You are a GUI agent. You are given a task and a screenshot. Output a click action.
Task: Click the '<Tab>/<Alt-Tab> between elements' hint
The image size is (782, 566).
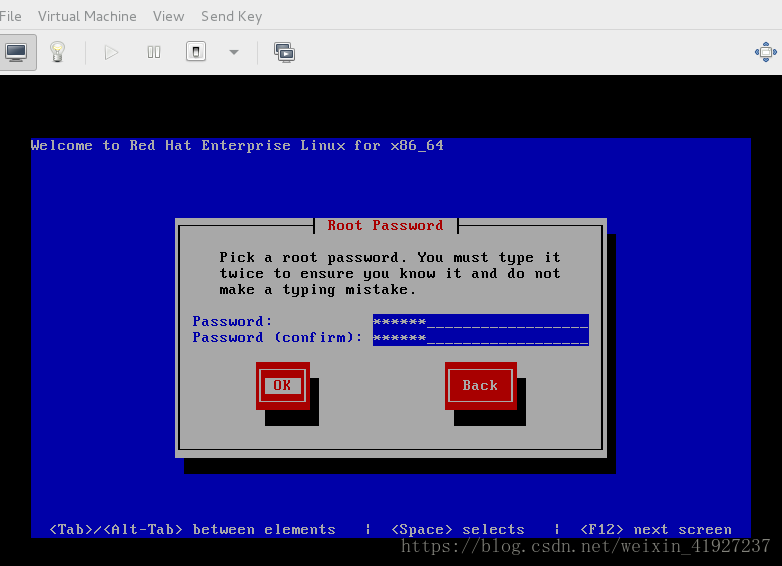coord(193,529)
